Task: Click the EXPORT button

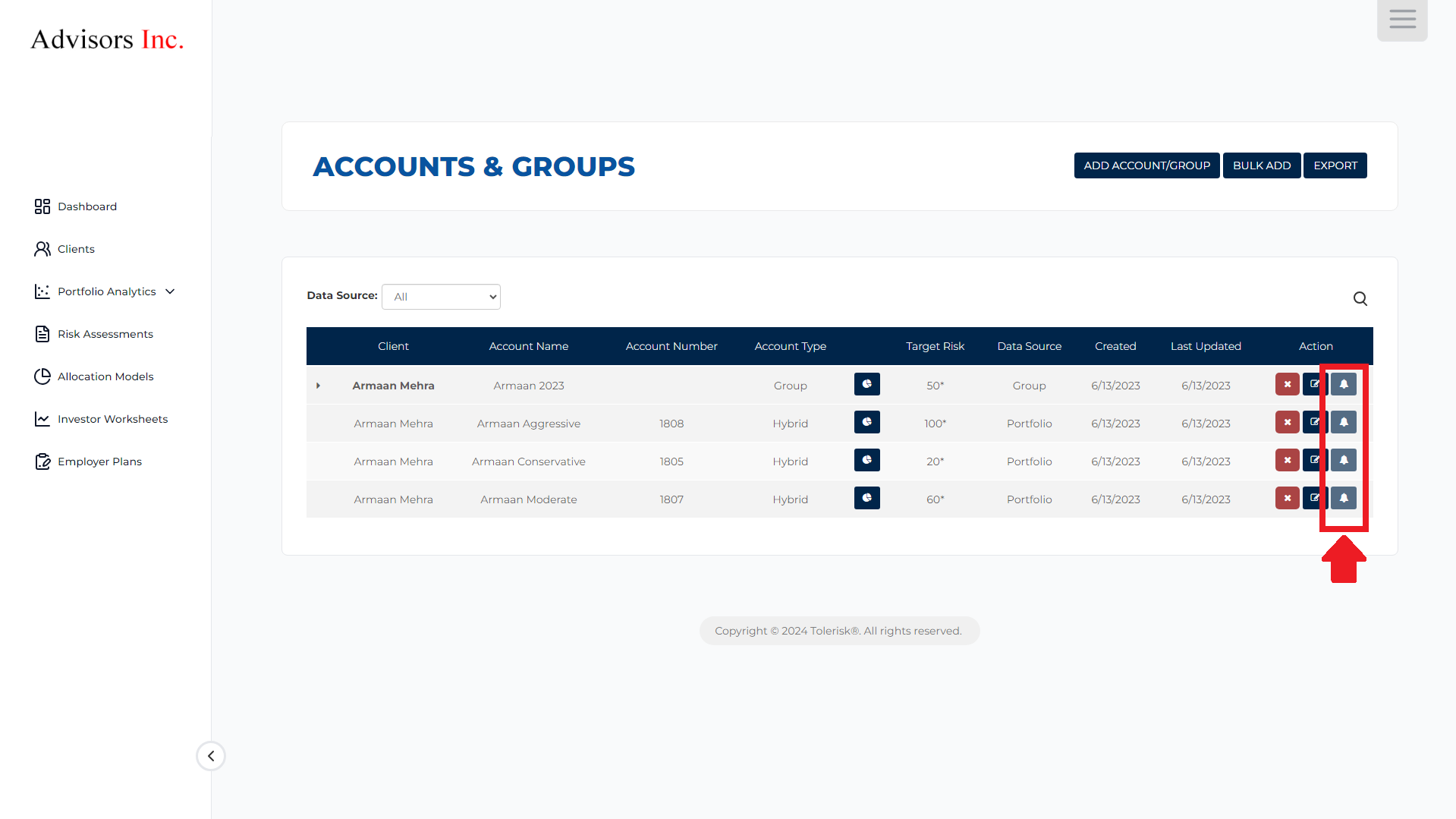Action: point(1335,165)
